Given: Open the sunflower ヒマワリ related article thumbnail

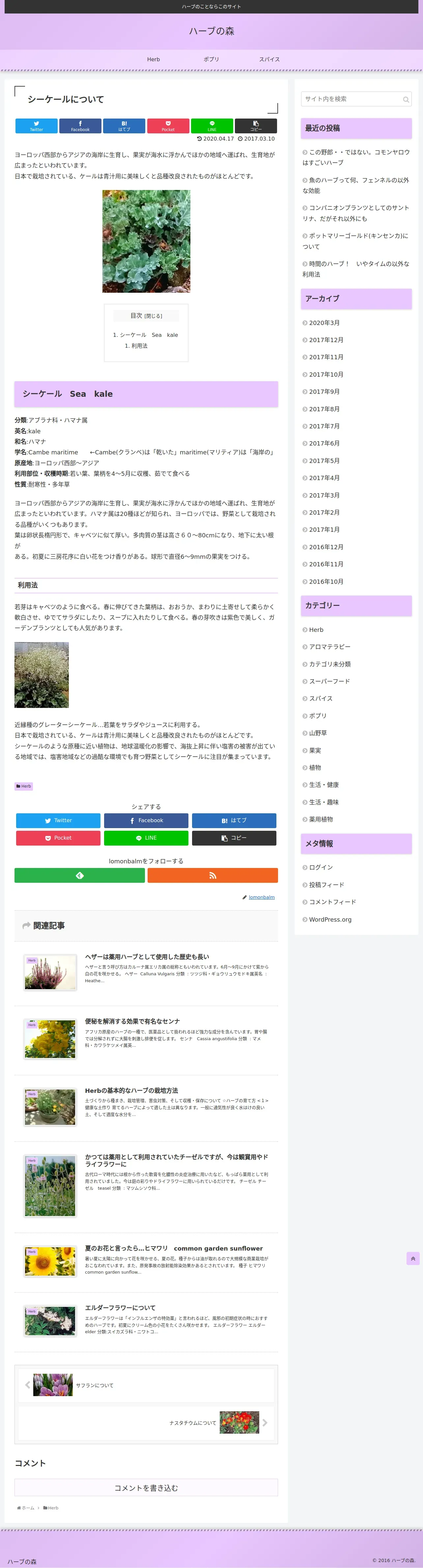Looking at the screenshot, I should coord(50,1262).
